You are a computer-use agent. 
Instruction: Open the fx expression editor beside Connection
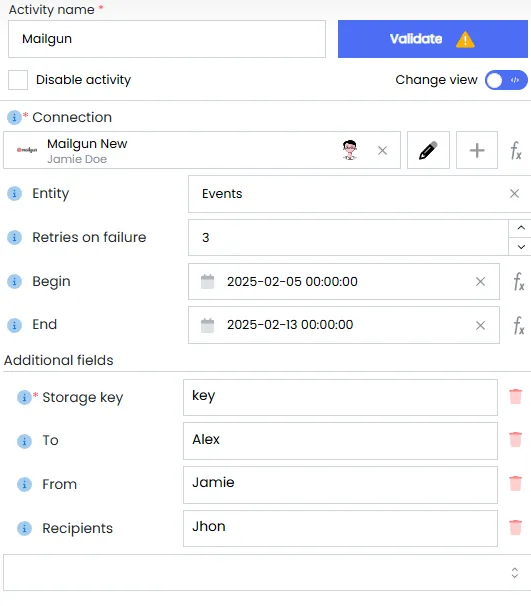point(516,150)
